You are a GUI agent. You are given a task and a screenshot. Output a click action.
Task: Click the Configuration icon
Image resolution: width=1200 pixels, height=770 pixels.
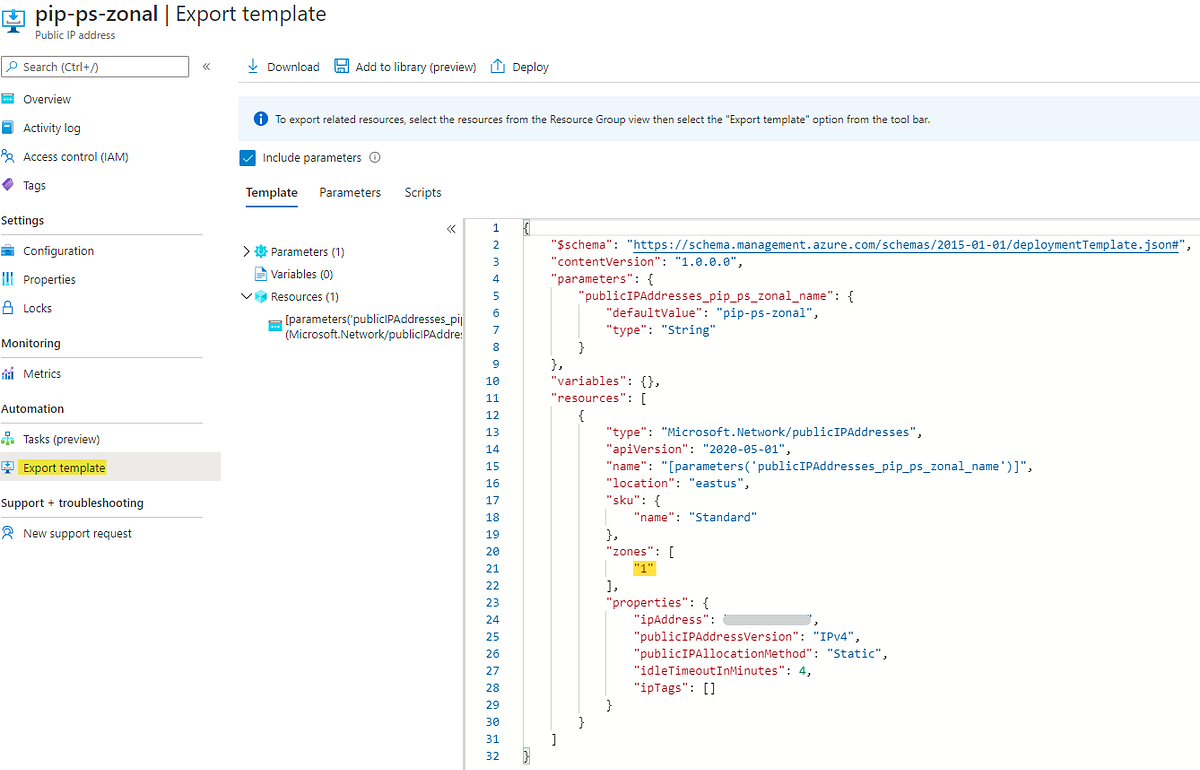pyautogui.click(x=9, y=251)
